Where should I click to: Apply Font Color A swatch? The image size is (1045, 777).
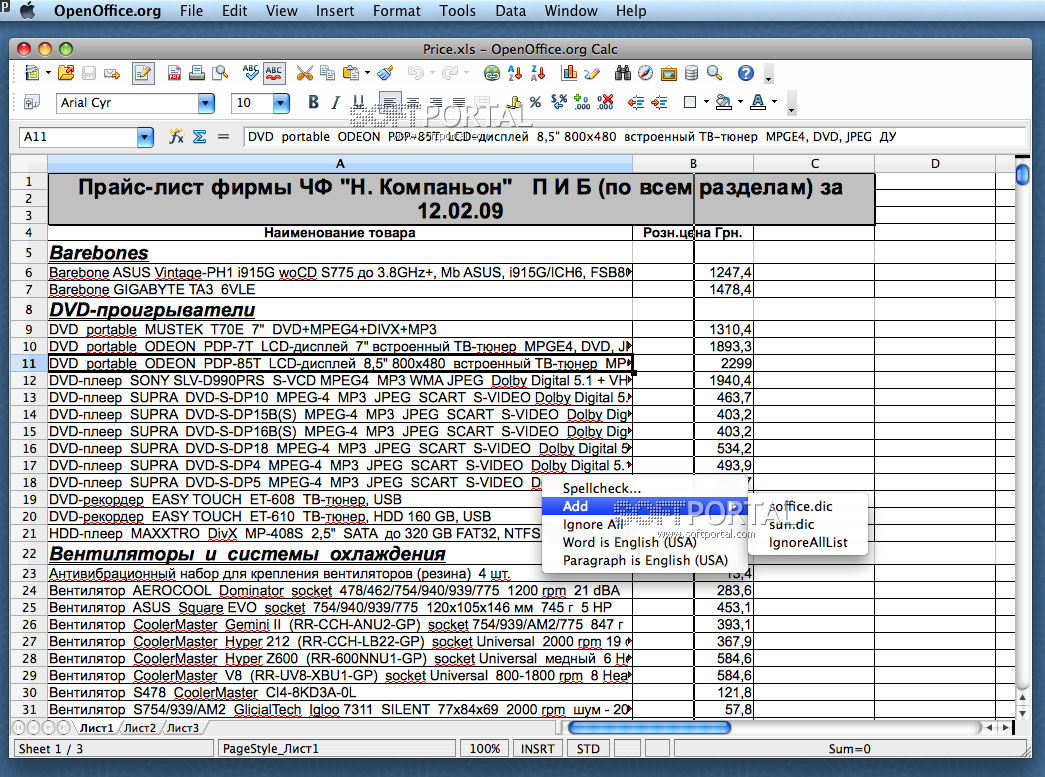(758, 102)
